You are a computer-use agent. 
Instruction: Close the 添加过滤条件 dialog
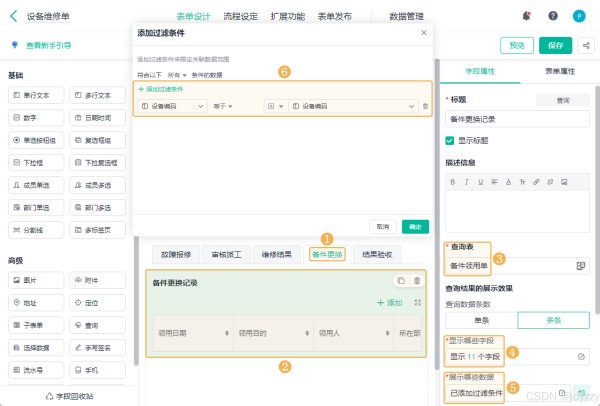click(424, 33)
